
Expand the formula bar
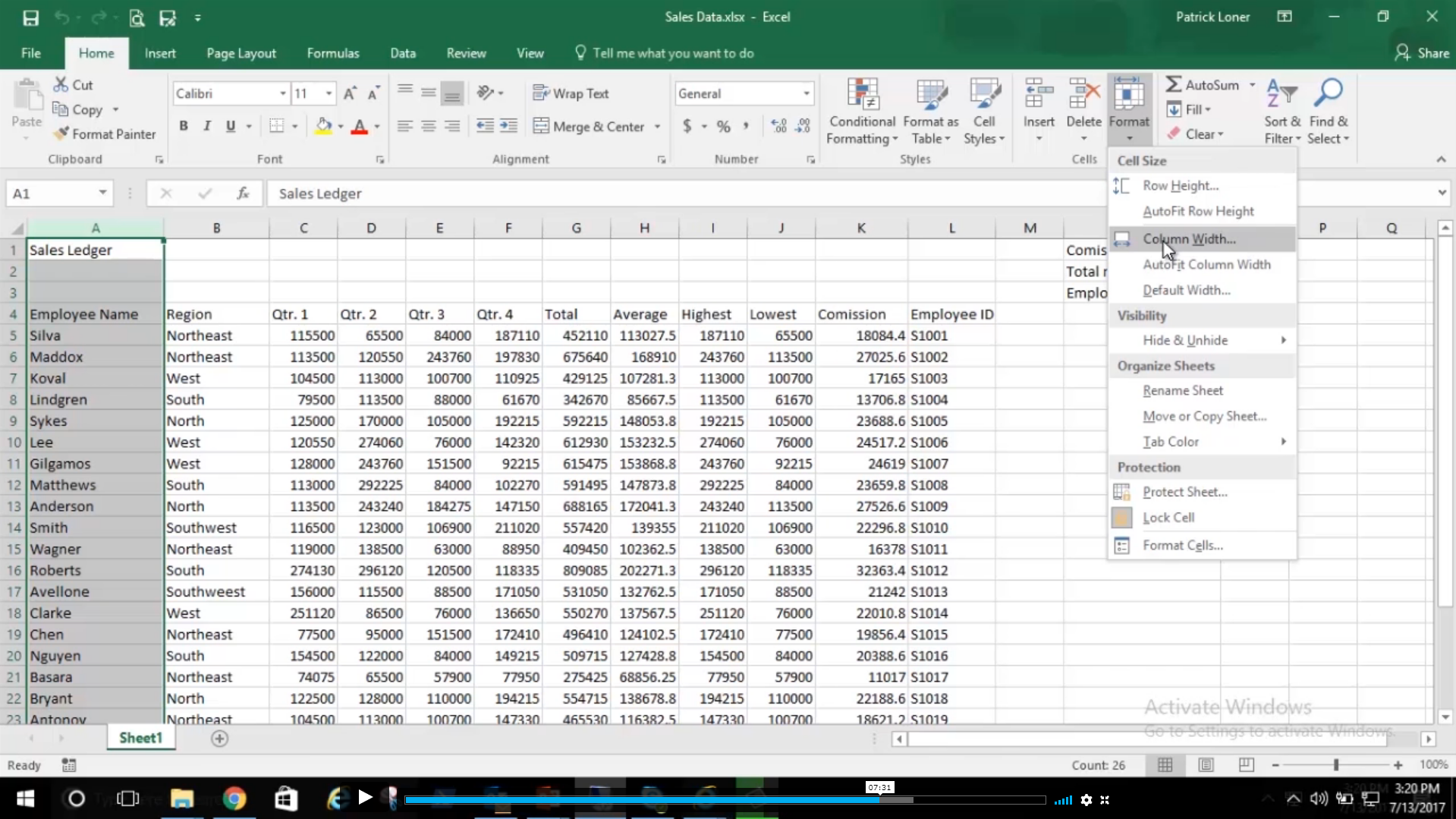1442,193
